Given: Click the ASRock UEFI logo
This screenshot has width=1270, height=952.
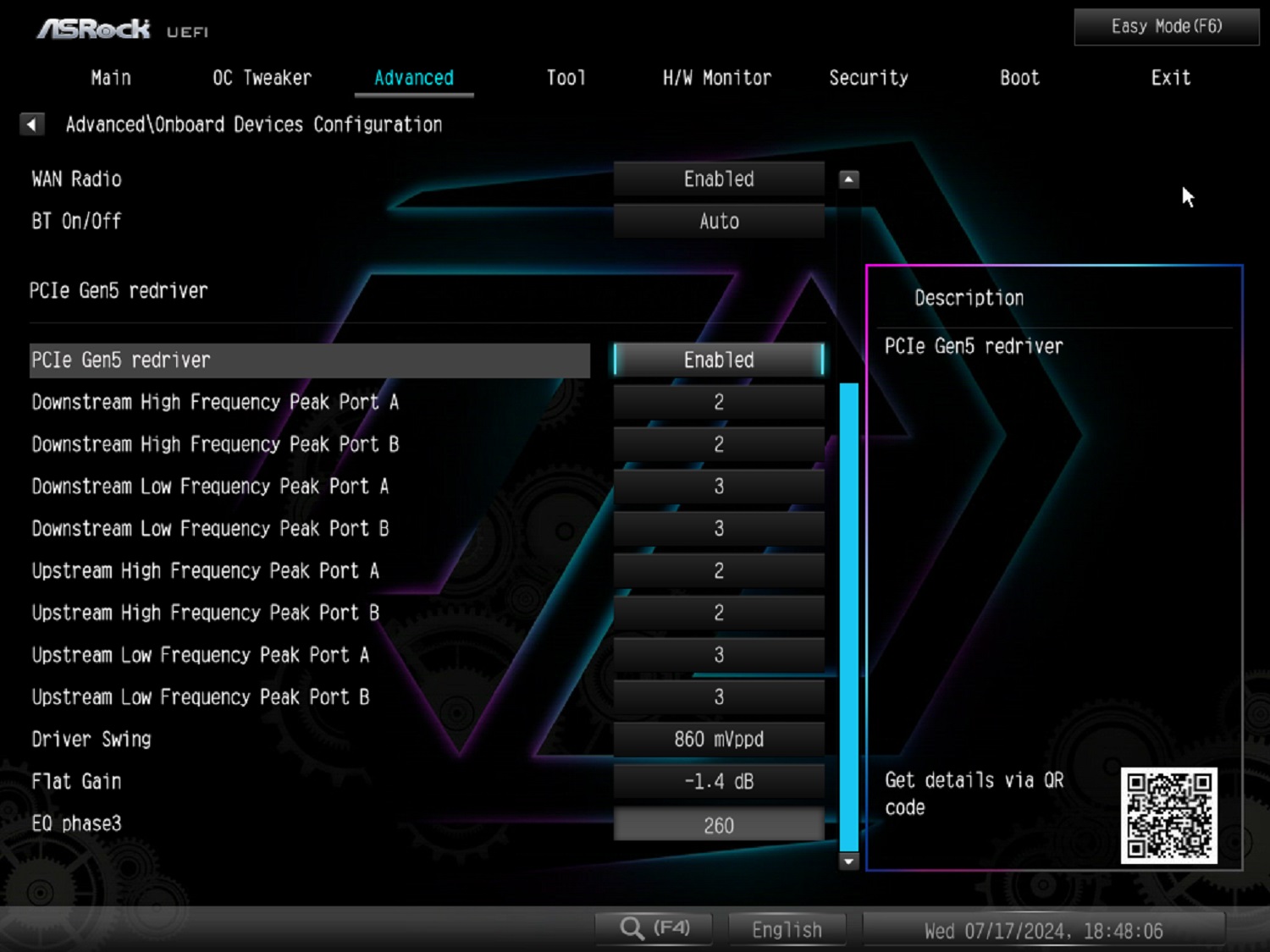Looking at the screenshot, I should coord(122,30).
